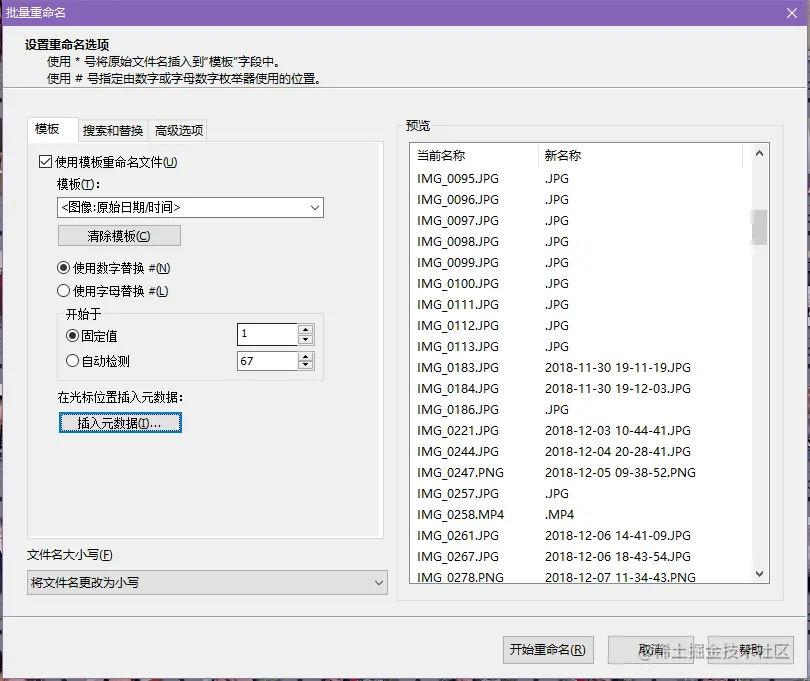Select the IMG_0247.PNG row
Screen dimensions: 810x681
coord(581,473)
